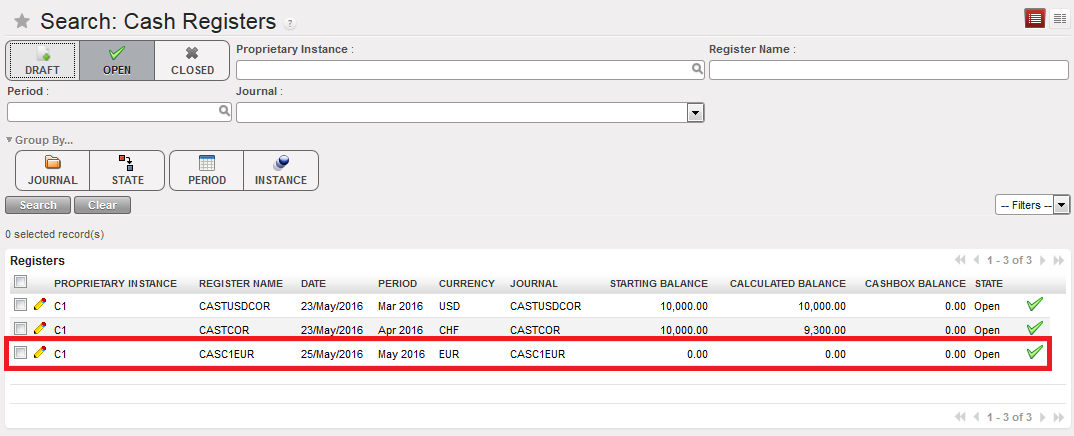Screen dimensions: 1074x436
Task: Click the favorite star icon beside the title
Action: click(x=21, y=21)
